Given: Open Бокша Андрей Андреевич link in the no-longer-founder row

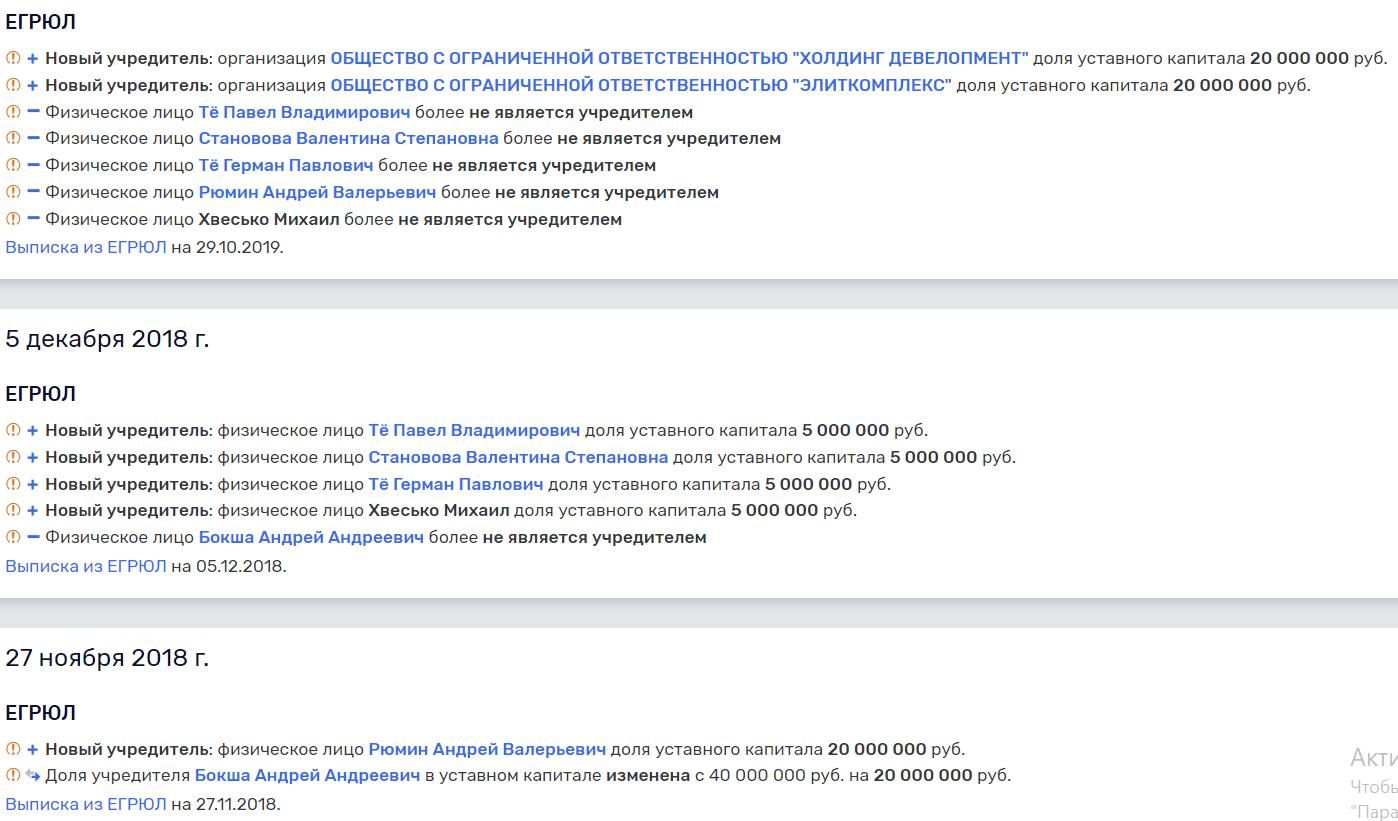Looking at the screenshot, I should [x=311, y=537].
